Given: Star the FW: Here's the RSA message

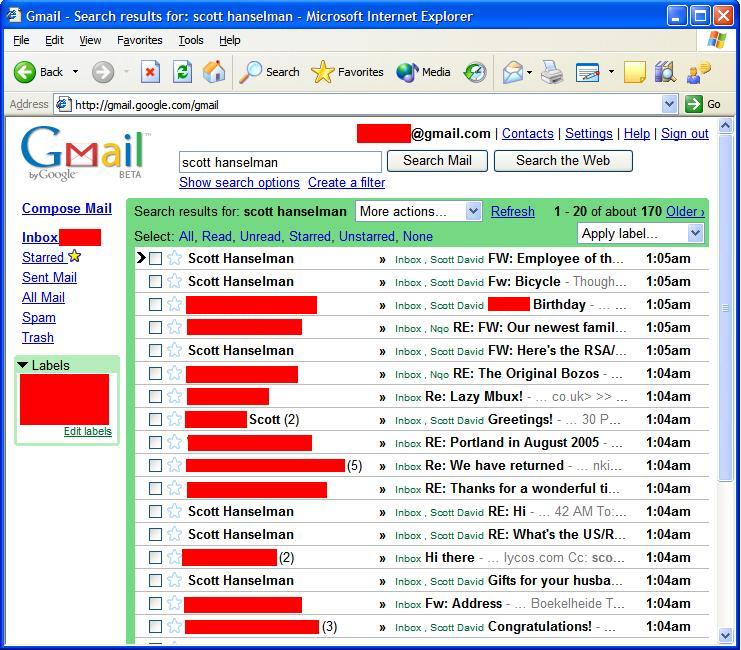Looking at the screenshot, I should click(x=174, y=350).
